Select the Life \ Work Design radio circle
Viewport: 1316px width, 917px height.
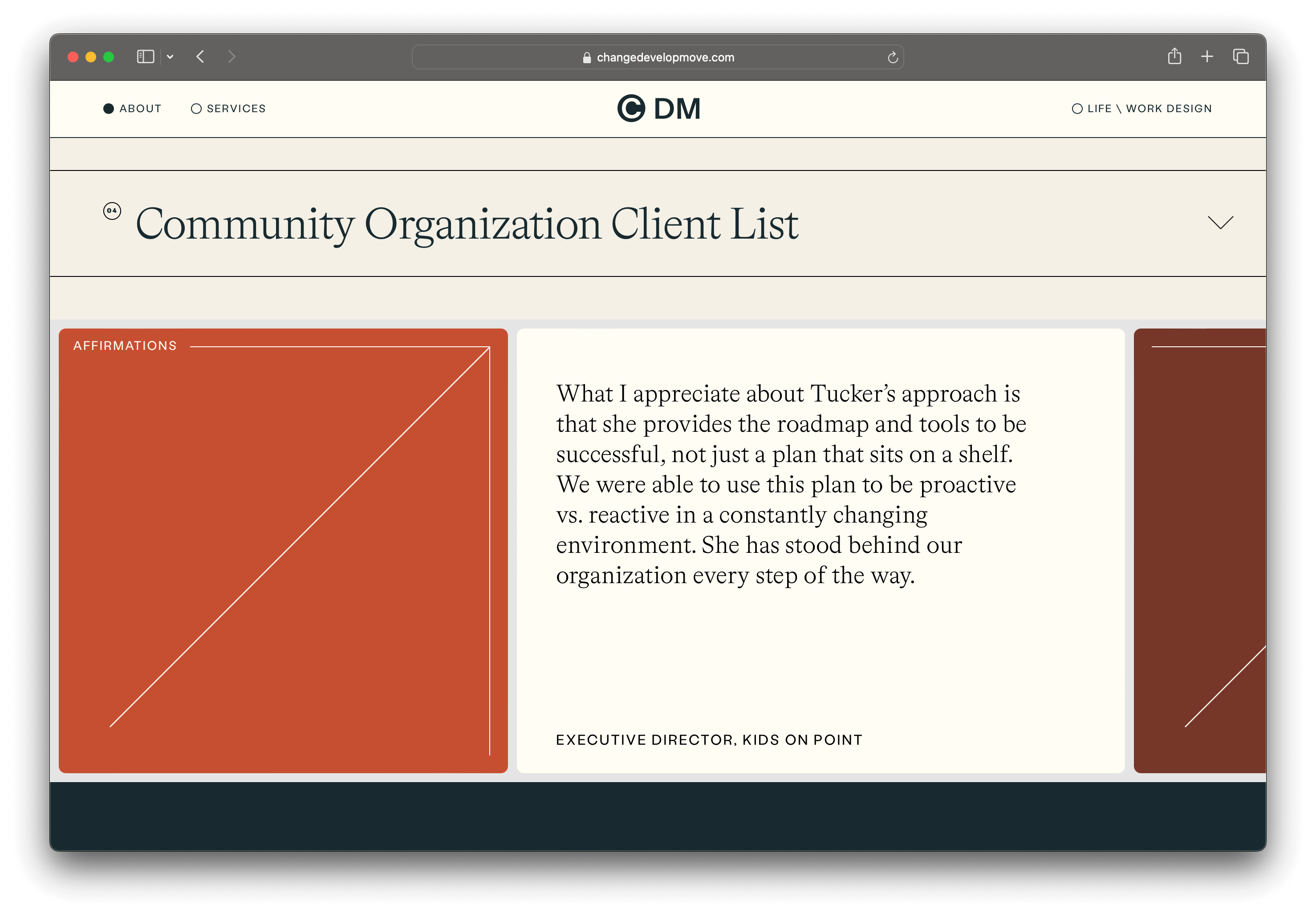click(x=1077, y=109)
